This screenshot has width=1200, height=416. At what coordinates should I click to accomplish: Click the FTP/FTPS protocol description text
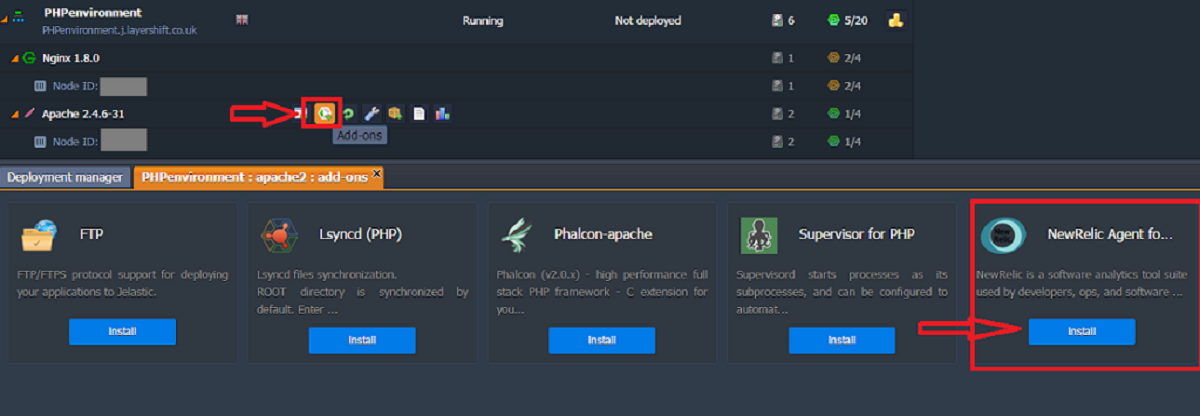click(124, 283)
